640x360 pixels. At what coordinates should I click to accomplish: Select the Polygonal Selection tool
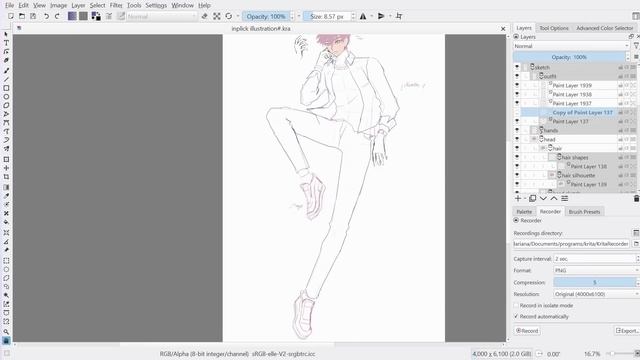6,278
